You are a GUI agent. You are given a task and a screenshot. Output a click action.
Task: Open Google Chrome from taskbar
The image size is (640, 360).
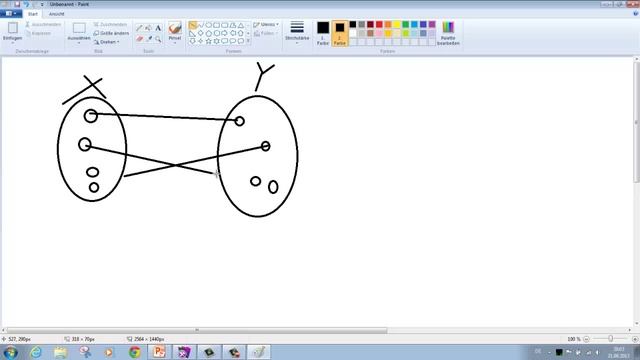[135, 352]
